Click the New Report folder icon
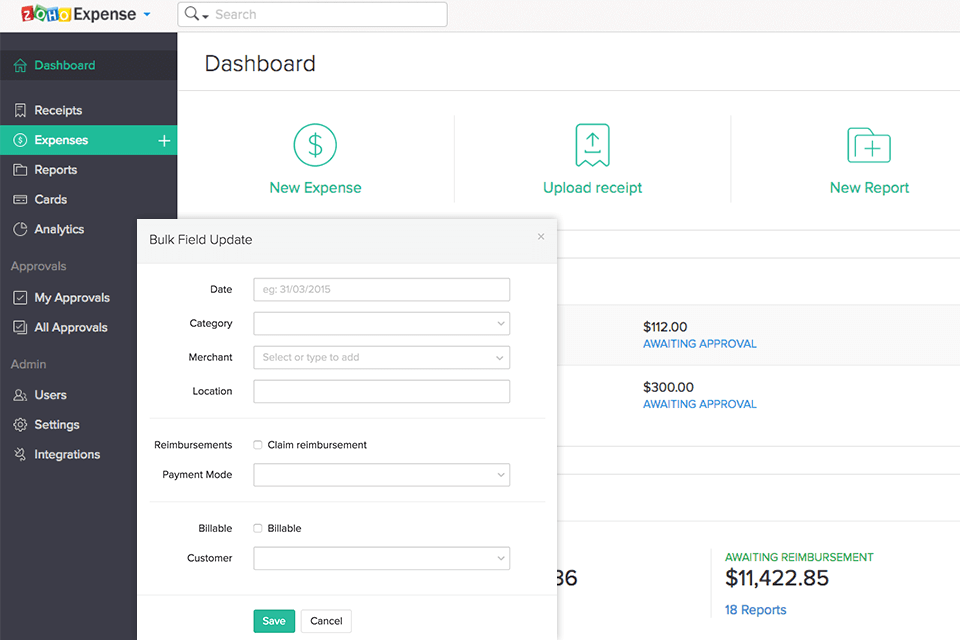 pyautogui.click(x=869, y=145)
